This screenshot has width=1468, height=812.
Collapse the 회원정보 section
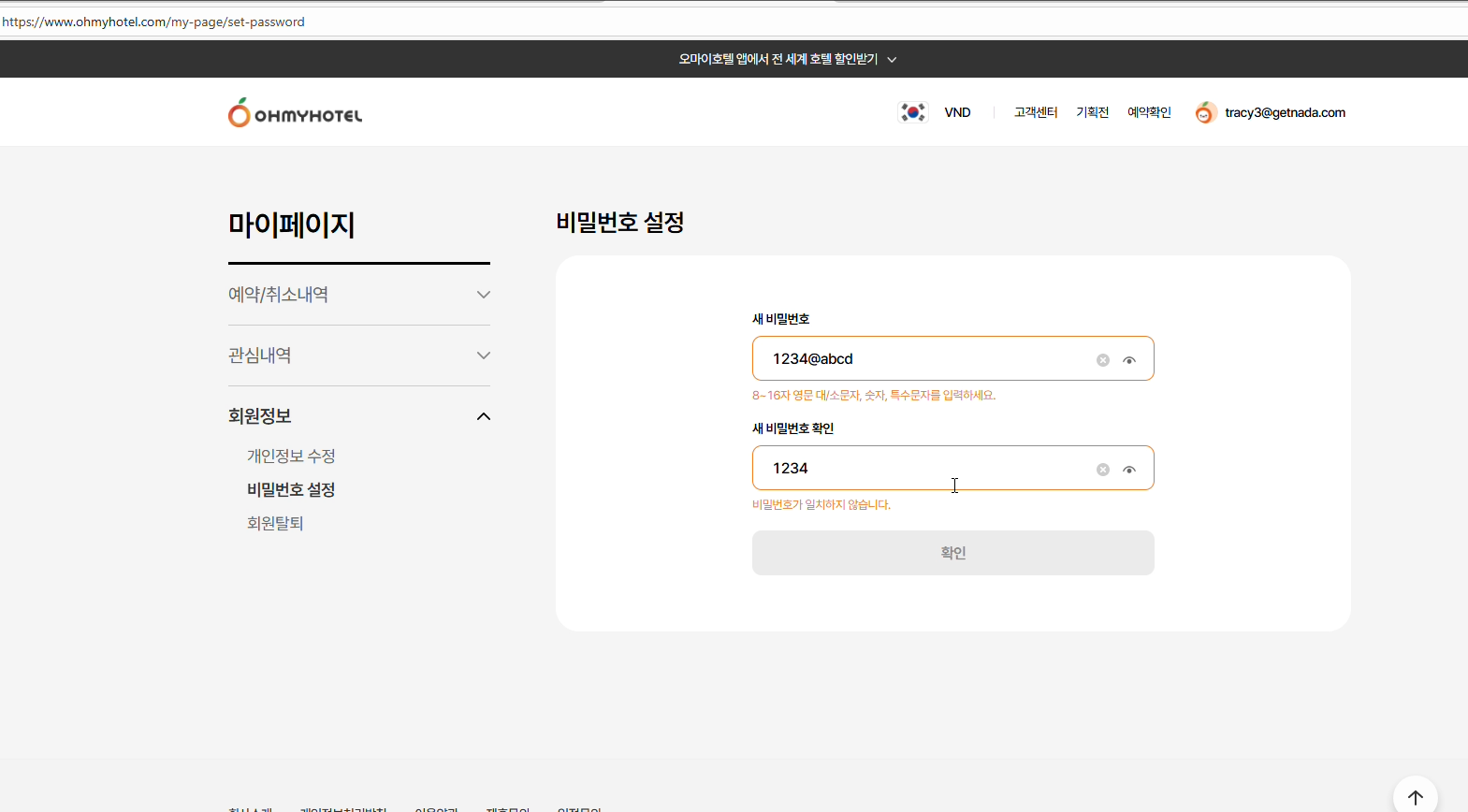[x=483, y=416]
